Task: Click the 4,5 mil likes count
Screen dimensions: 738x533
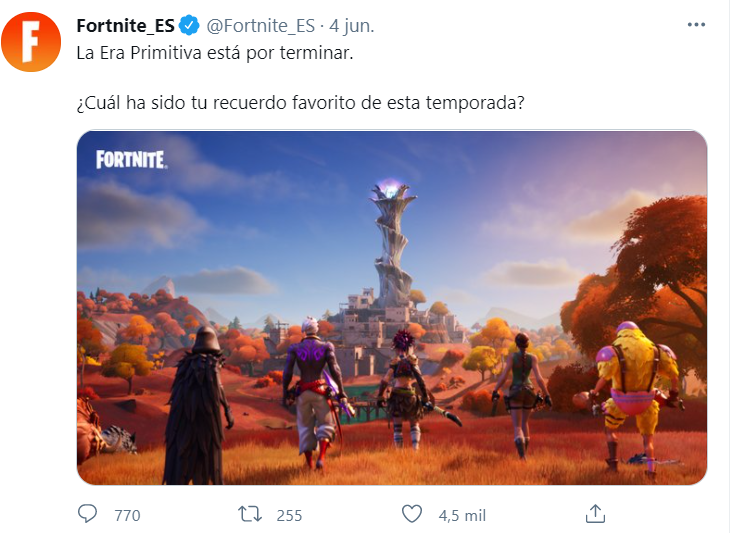Action: point(462,516)
